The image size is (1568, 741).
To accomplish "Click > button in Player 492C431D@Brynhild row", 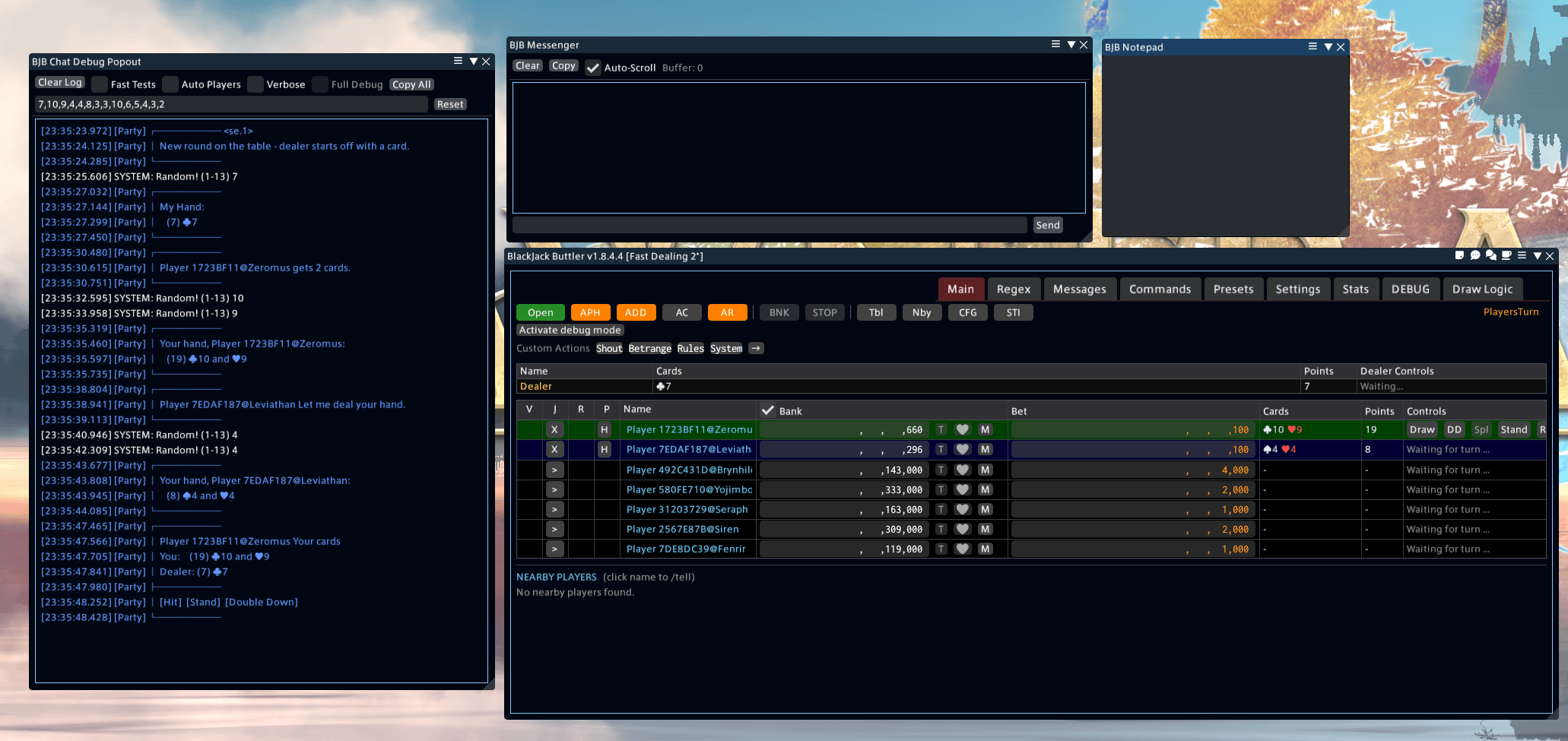I will tap(554, 470).
